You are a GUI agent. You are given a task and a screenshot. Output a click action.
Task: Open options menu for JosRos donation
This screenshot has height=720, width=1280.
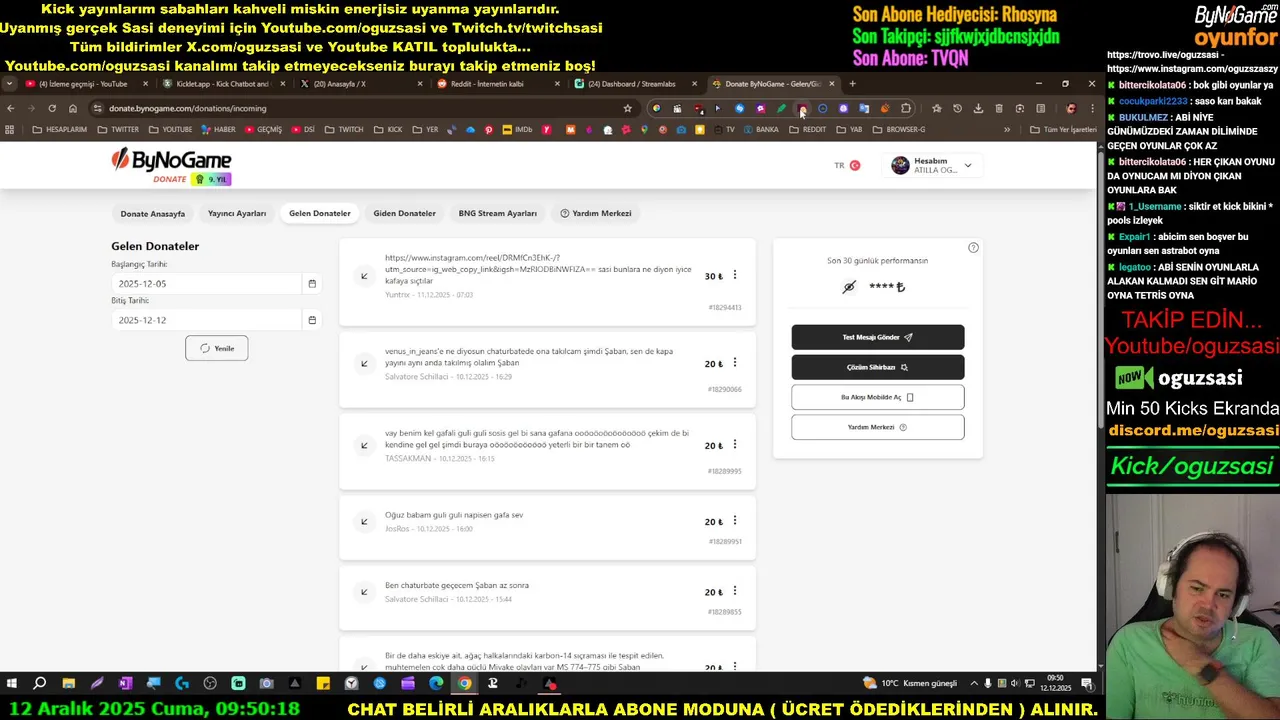[x=735, y=521]
